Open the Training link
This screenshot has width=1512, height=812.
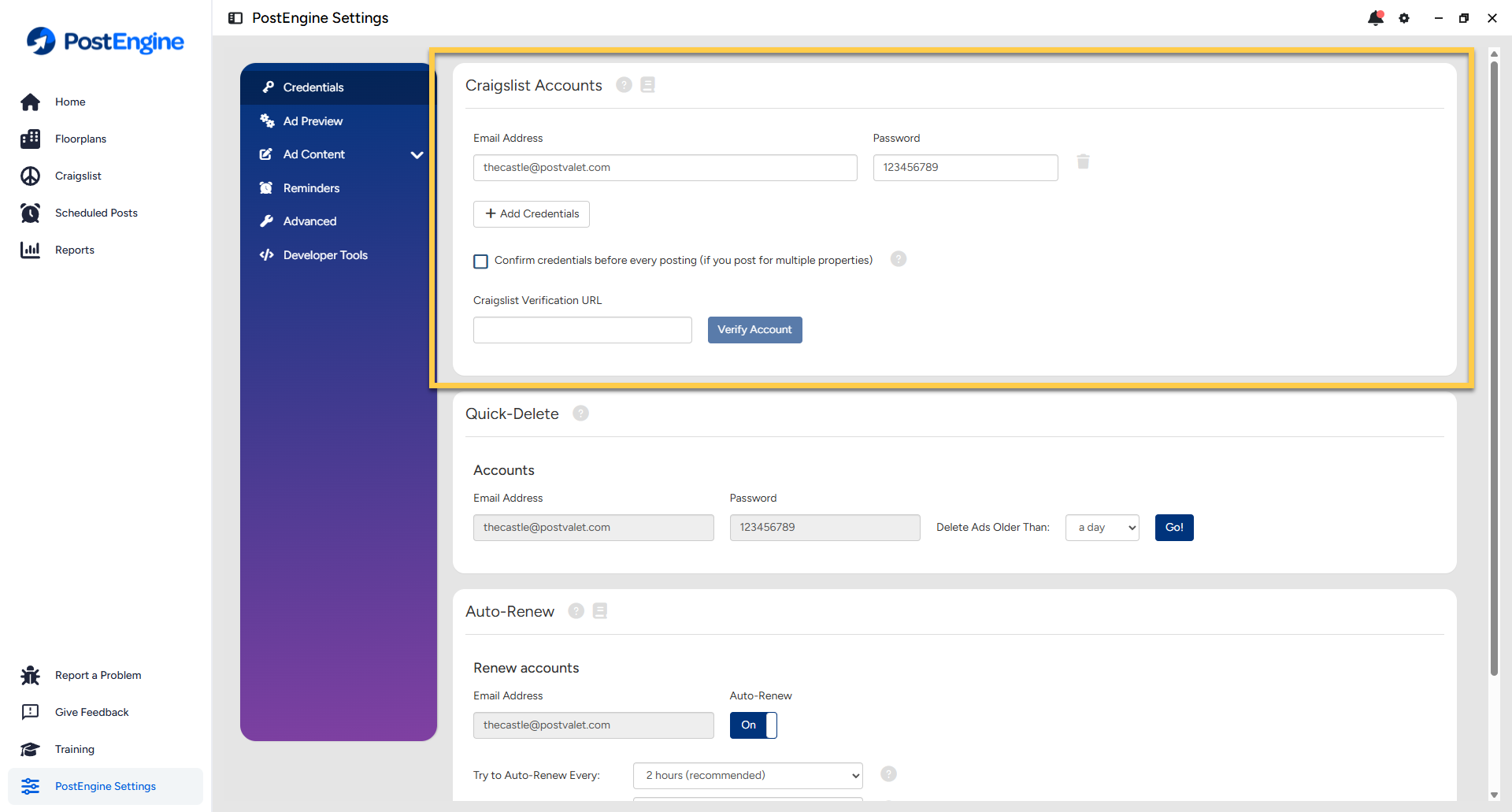pos(75,749)
